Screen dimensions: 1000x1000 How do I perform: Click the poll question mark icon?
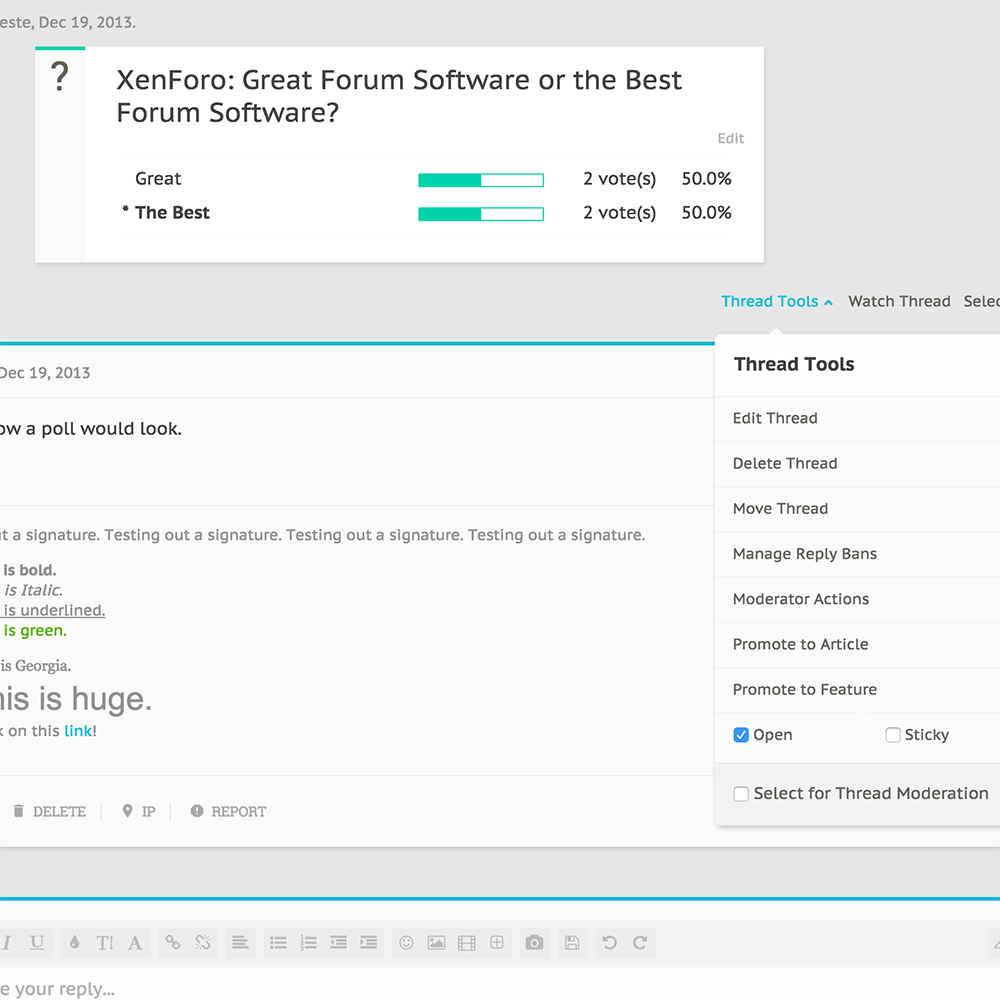pos(60,77)
